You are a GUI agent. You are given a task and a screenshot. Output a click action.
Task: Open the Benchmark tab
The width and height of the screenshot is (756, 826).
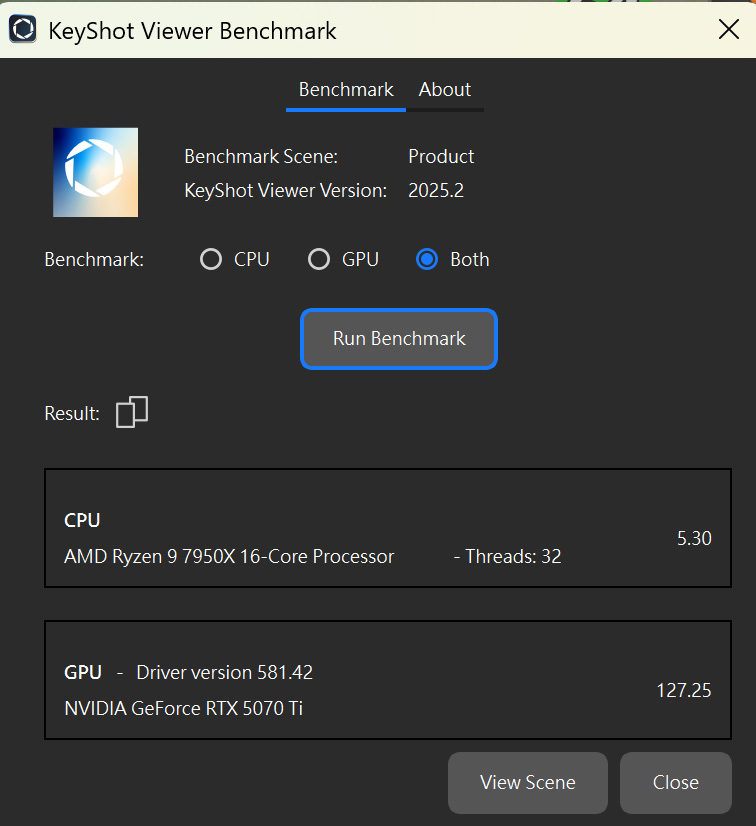(x=346, y=90)
